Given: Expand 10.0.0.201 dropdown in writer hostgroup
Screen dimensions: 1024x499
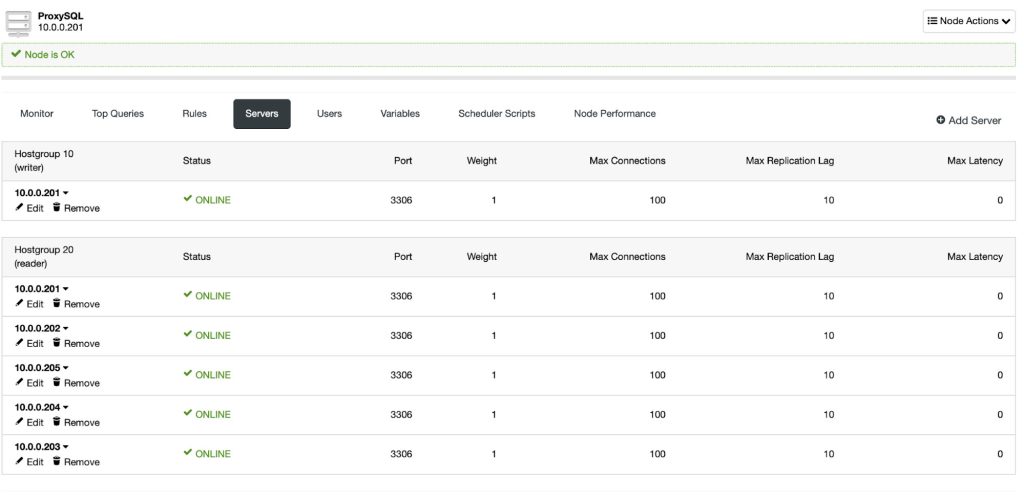Looking at the screenshot, I should coord(65,193).
